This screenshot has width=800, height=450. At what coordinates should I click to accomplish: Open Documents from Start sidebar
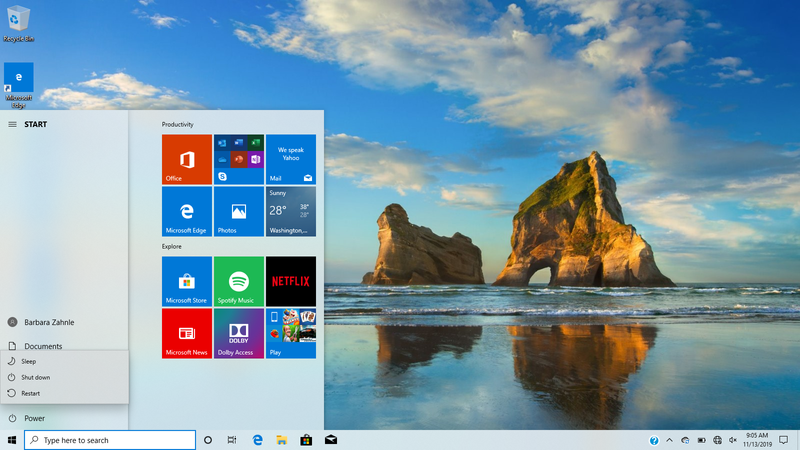[64, 343]
